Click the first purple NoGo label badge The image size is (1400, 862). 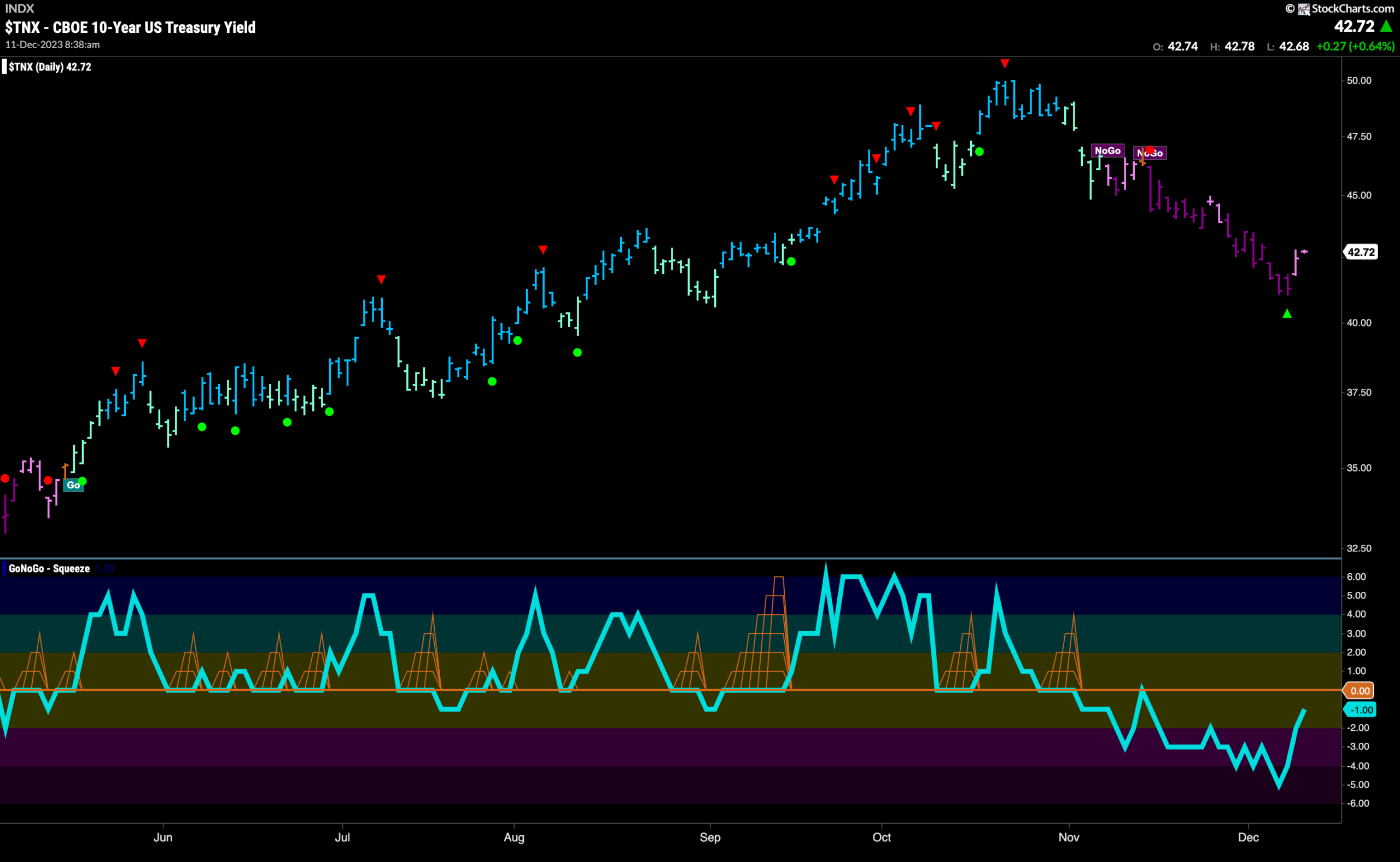[1107, 150]
